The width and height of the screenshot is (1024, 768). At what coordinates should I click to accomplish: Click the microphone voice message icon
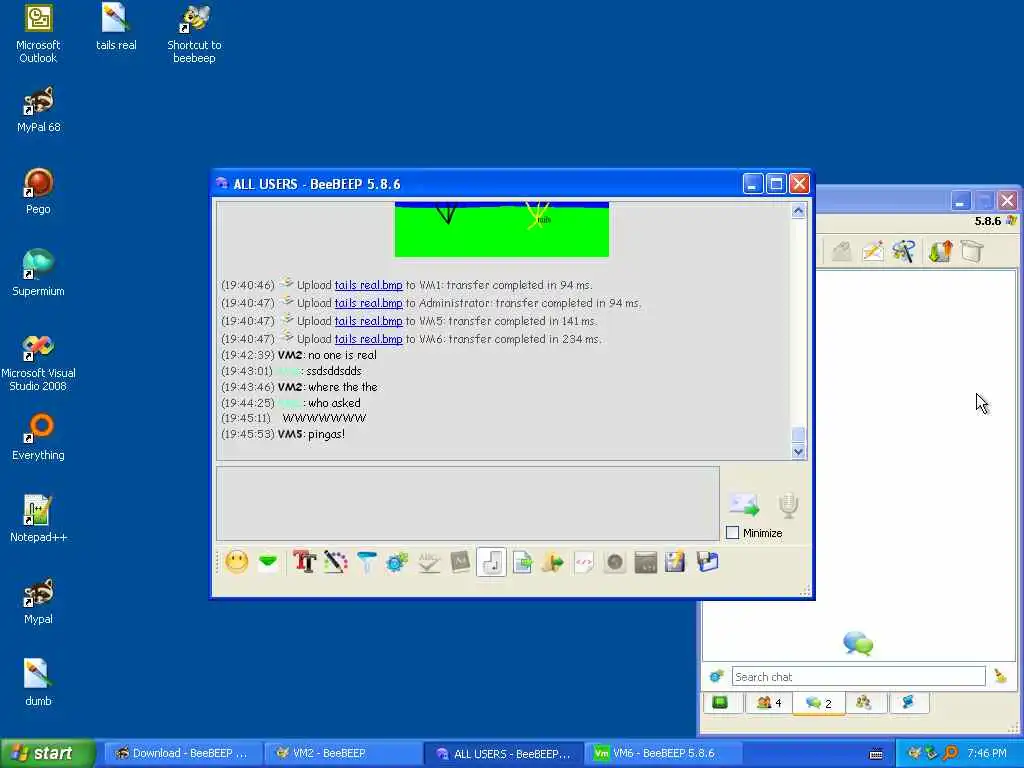(x=789, y=505)
